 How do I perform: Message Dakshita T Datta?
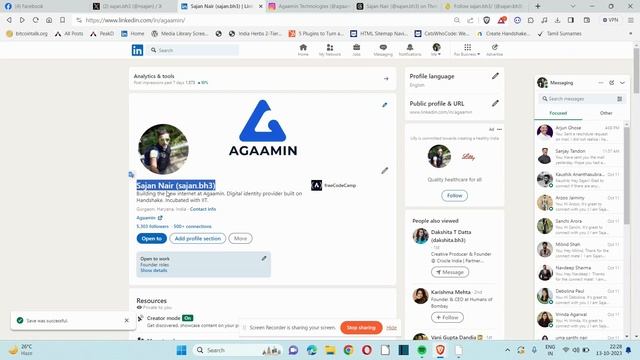(450, 272)
